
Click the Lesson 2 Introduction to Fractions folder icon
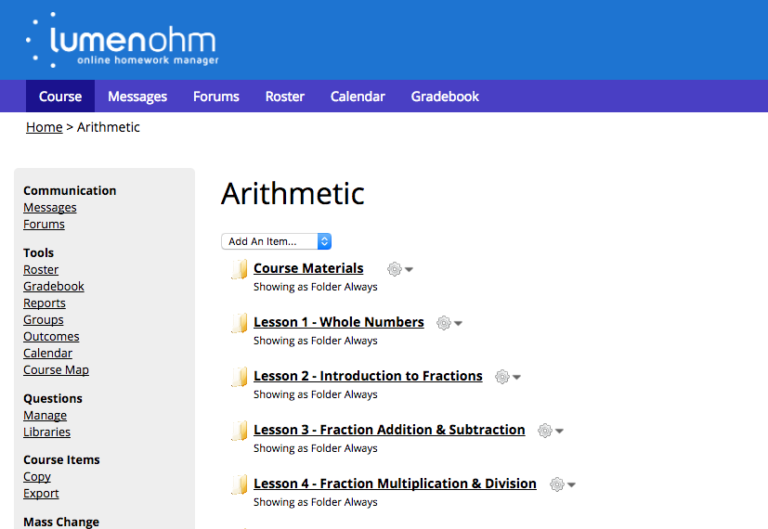(x=239, y=377)
